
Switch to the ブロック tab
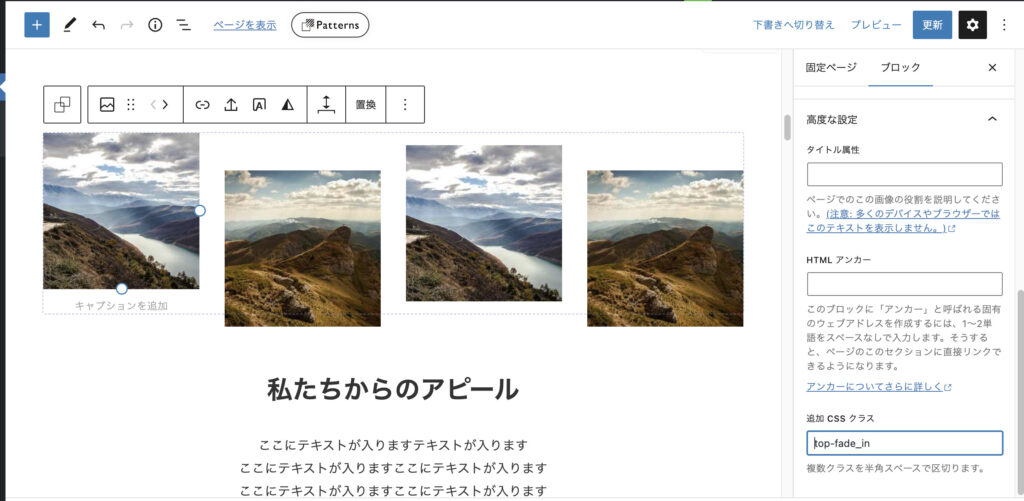click(x=900, y=67)
